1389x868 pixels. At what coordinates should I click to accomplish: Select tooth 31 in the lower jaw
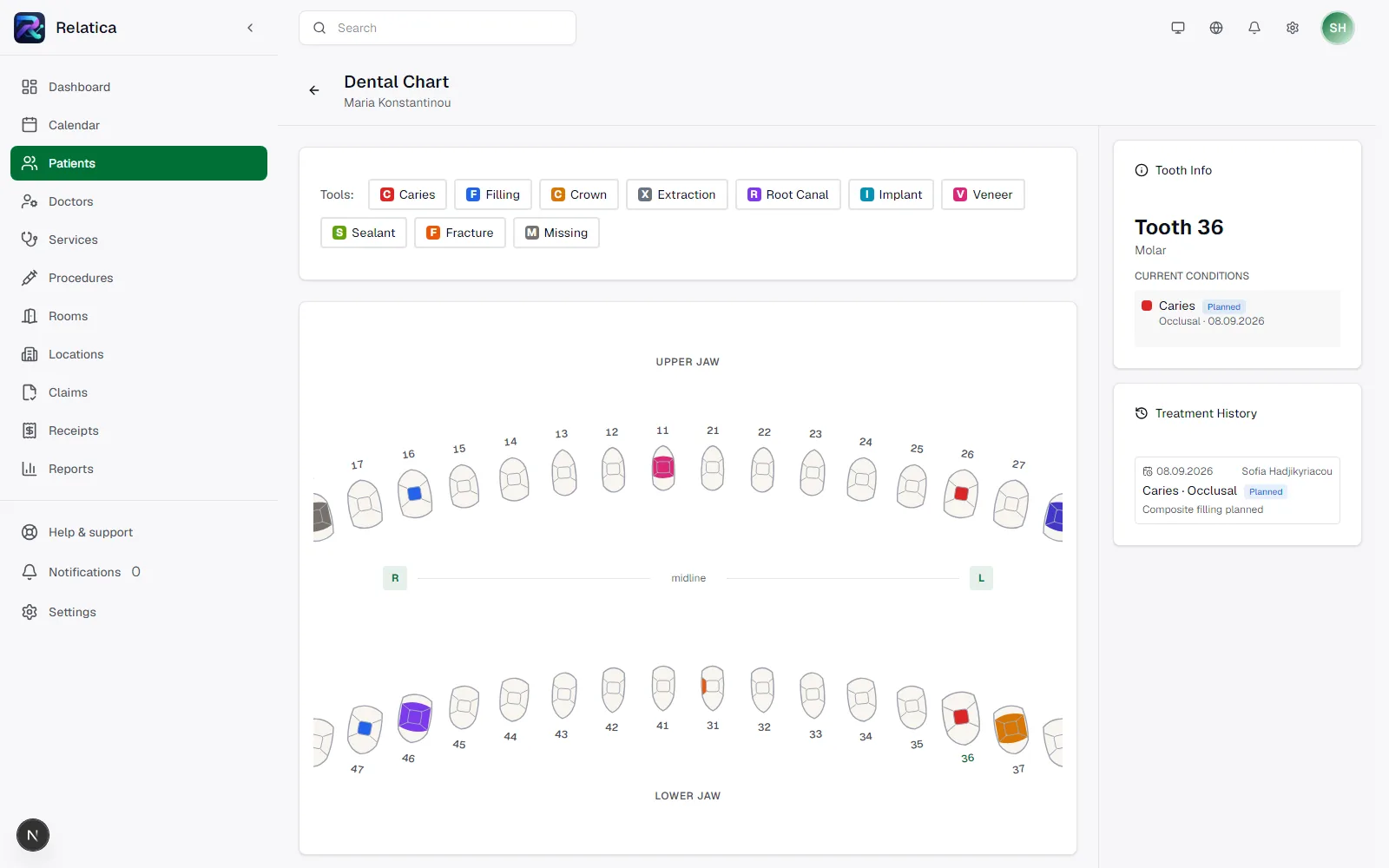pos(713,687)
